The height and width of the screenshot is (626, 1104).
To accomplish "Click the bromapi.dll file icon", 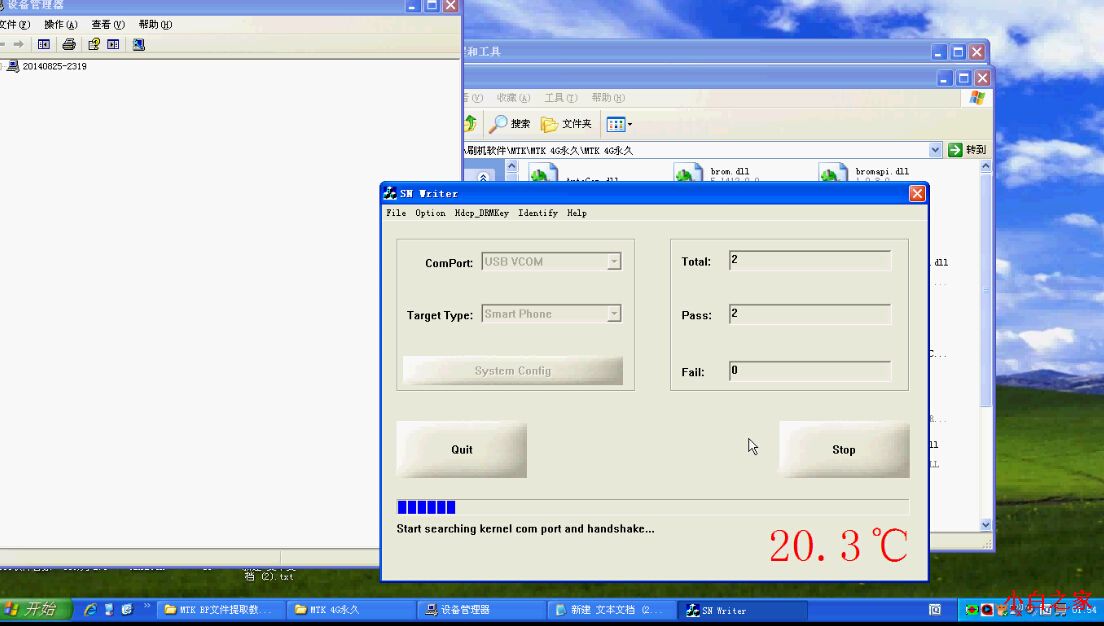I will tap(833, 172).
